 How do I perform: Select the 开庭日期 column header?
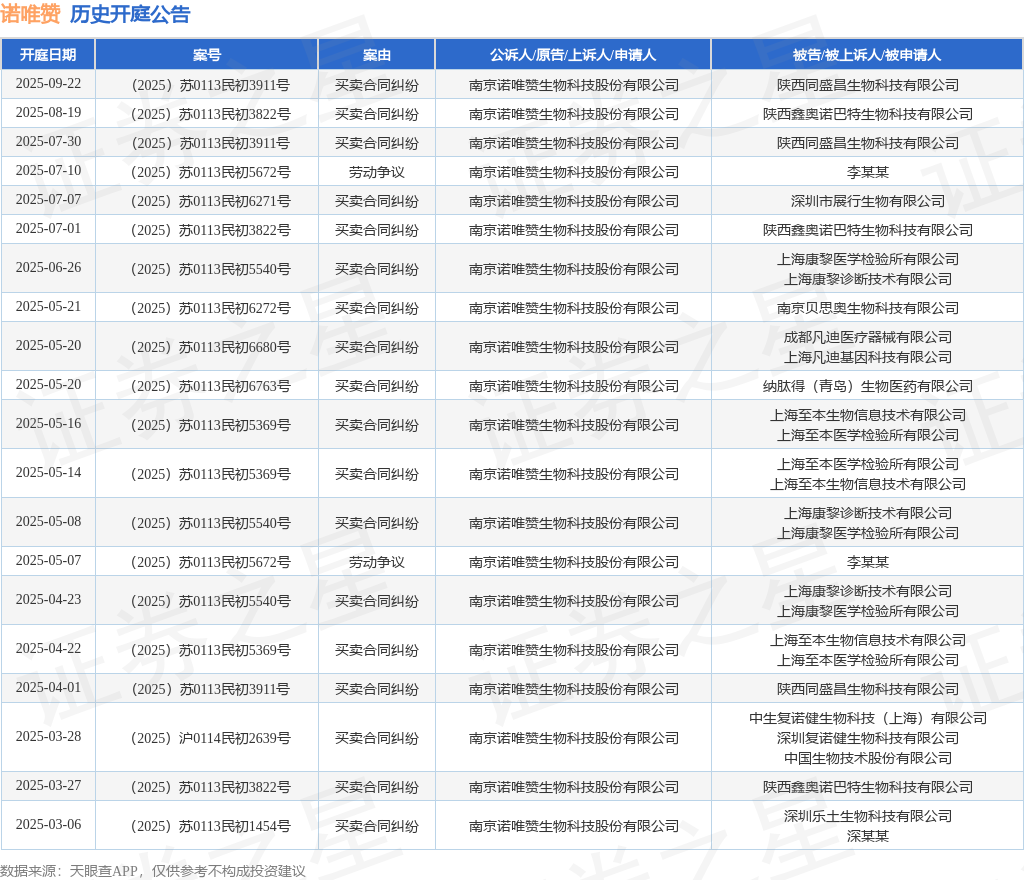48,55
